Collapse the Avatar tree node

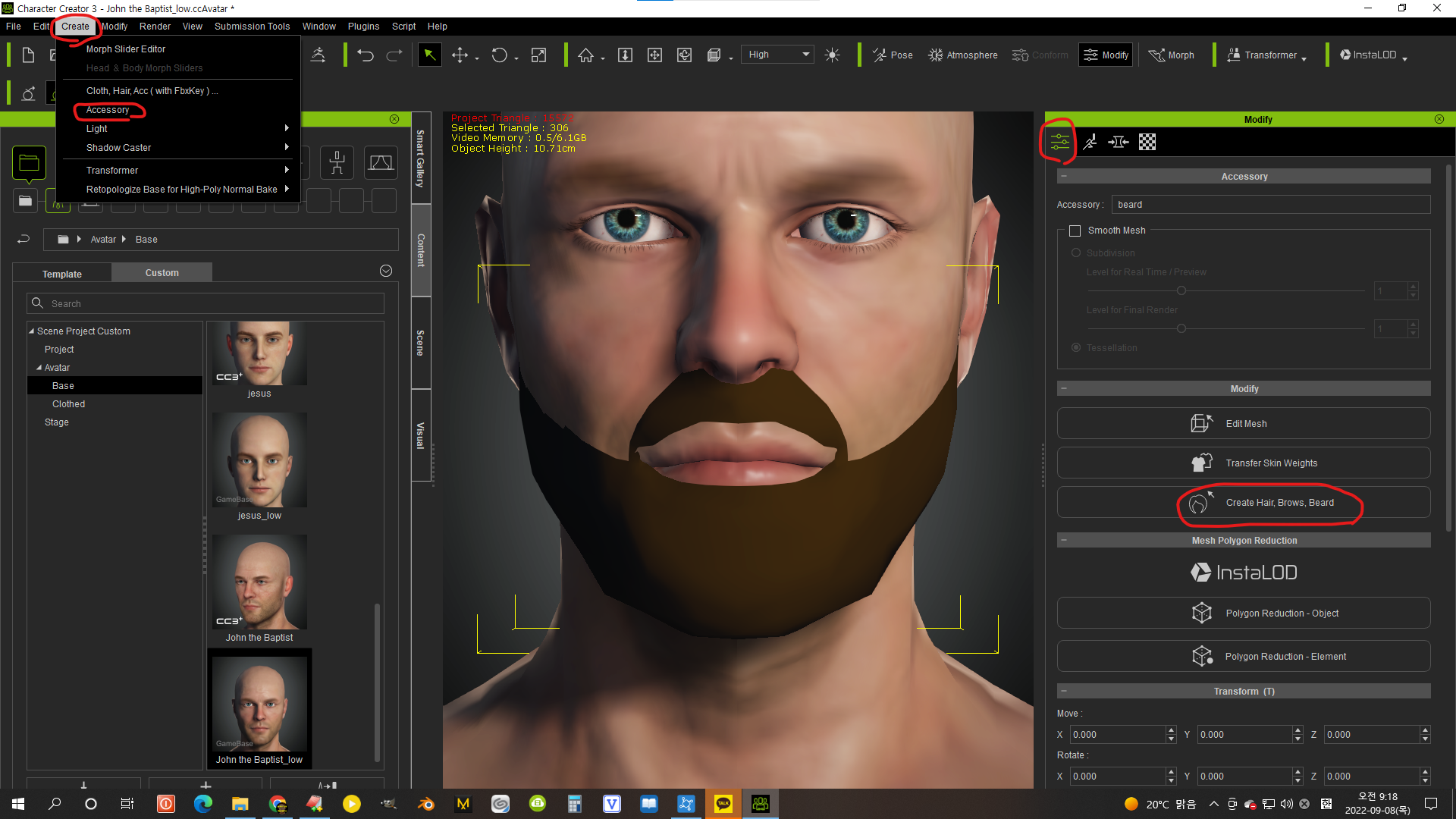click(x=39, y=368)
